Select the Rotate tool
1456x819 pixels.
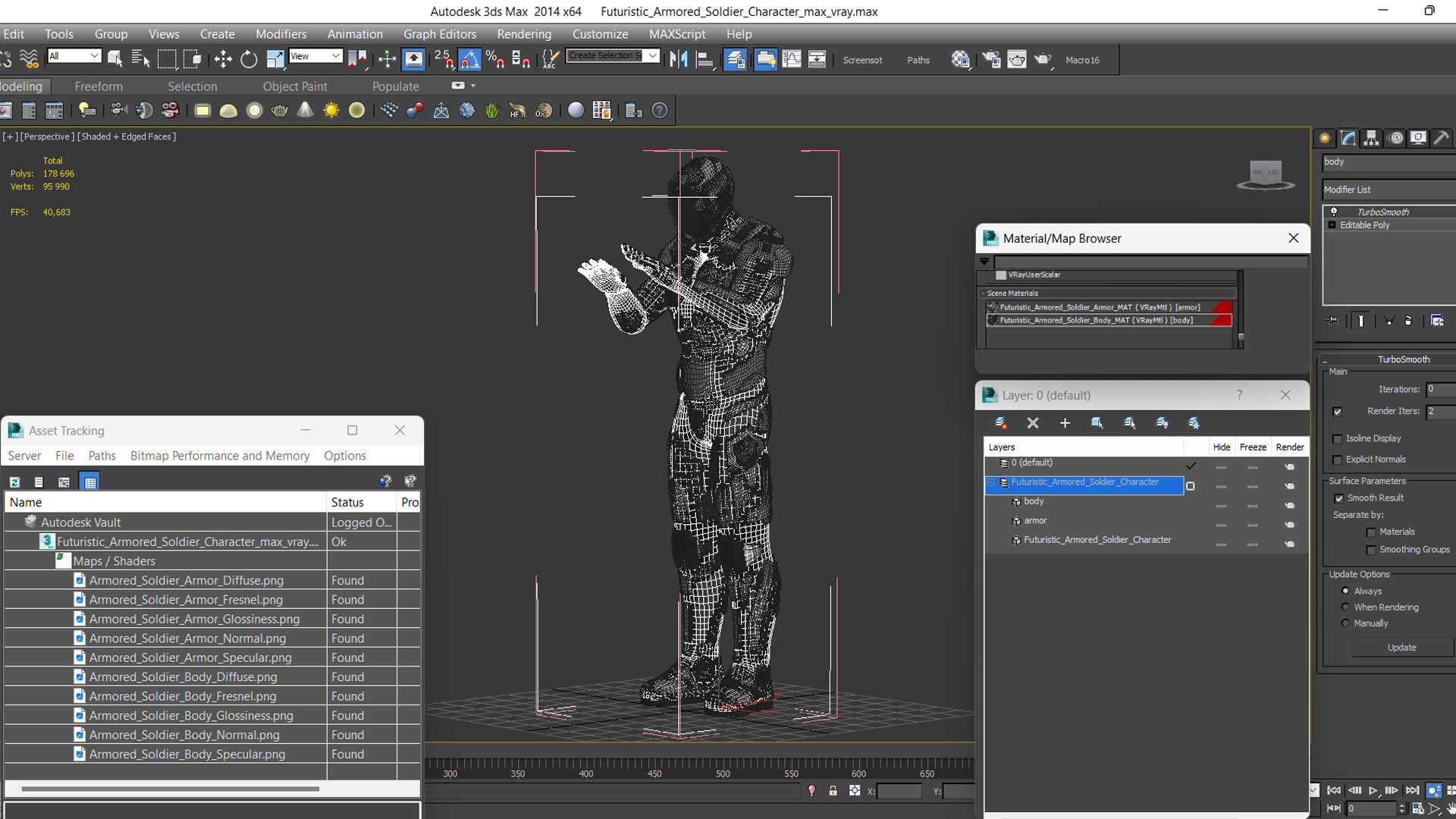pyautogui.click(x=249, y=59)
